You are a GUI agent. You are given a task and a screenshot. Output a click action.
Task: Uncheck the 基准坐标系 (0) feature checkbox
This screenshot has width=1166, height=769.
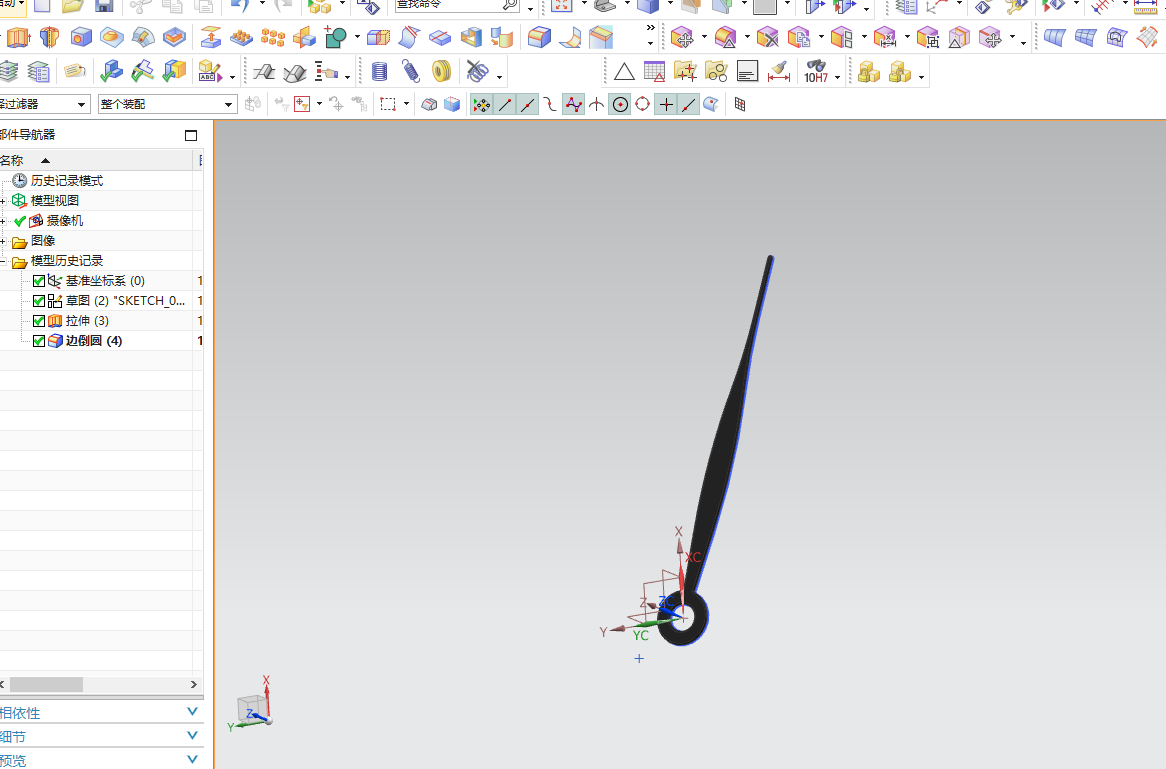pyautogui.click(x=39, y=281)
